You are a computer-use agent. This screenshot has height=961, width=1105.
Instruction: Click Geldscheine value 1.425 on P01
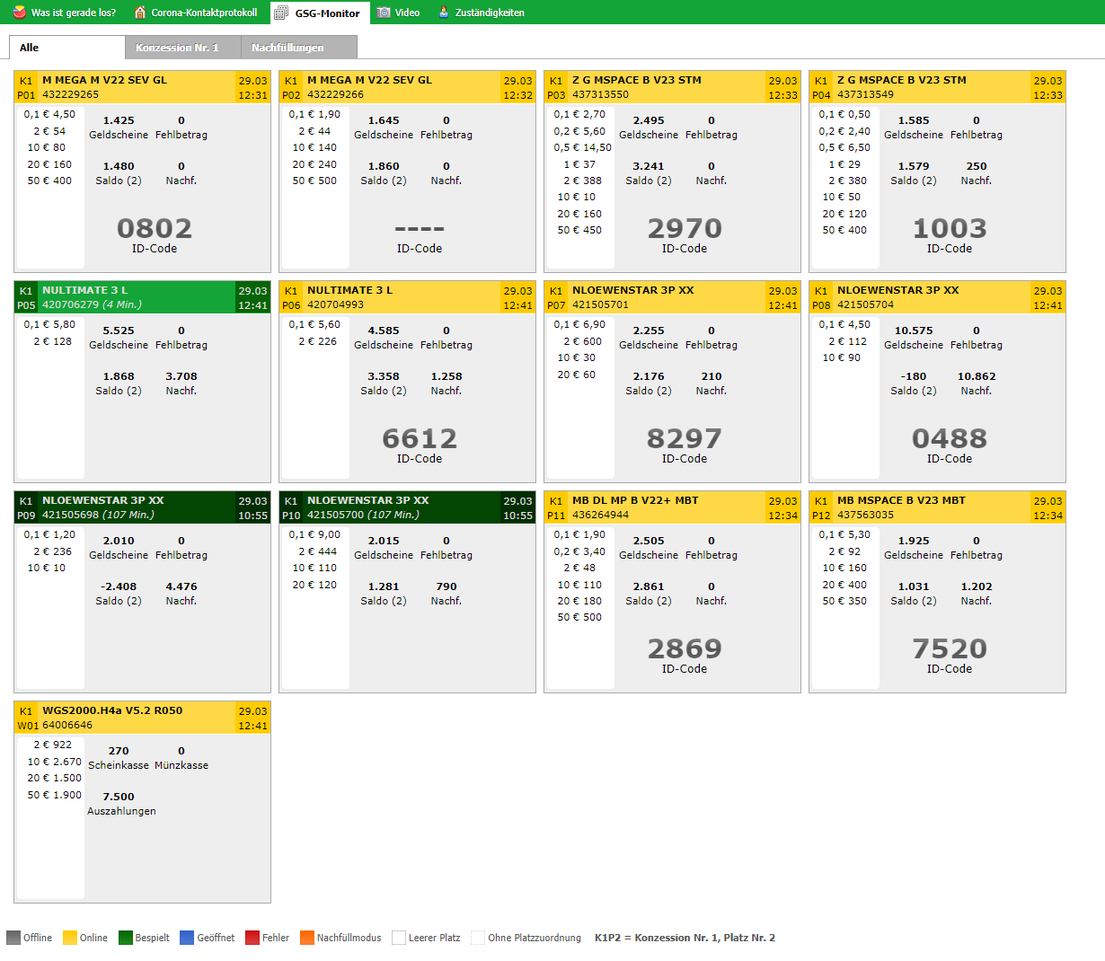tap(118, 120)
